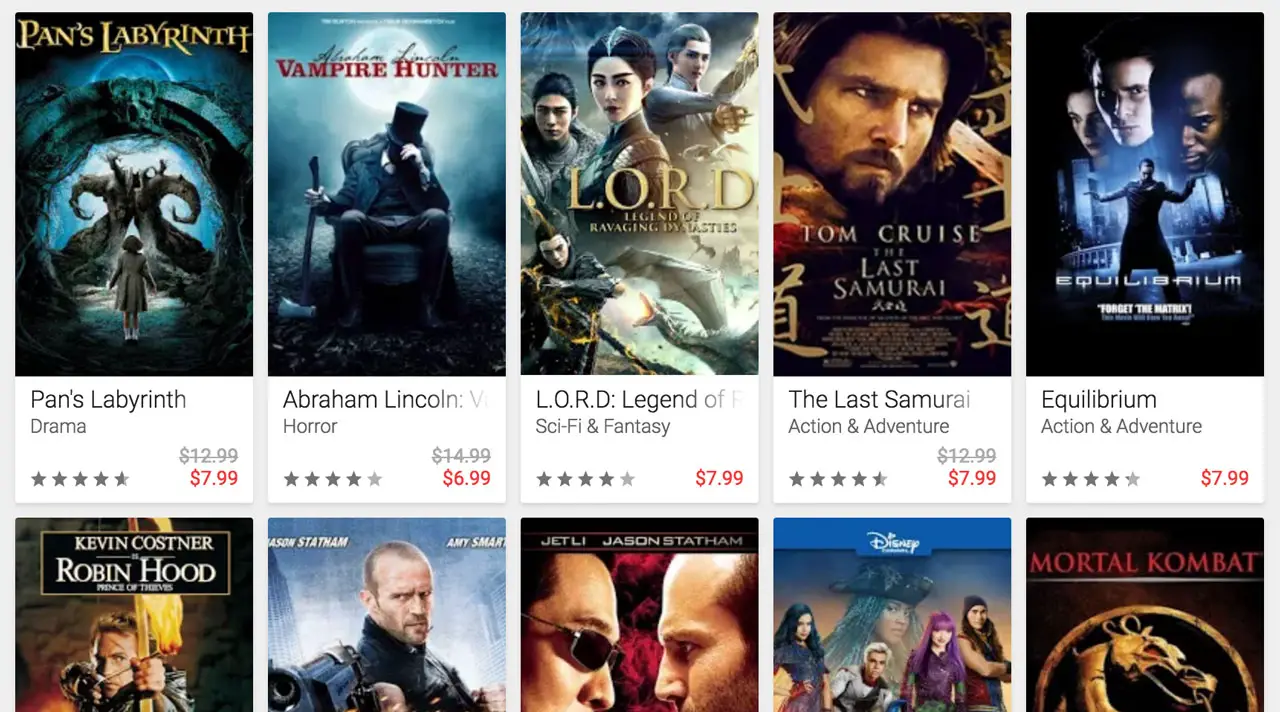Click the Jet Li Jason Statham movie poster
1280x712 pixels.
pos(639,615)
